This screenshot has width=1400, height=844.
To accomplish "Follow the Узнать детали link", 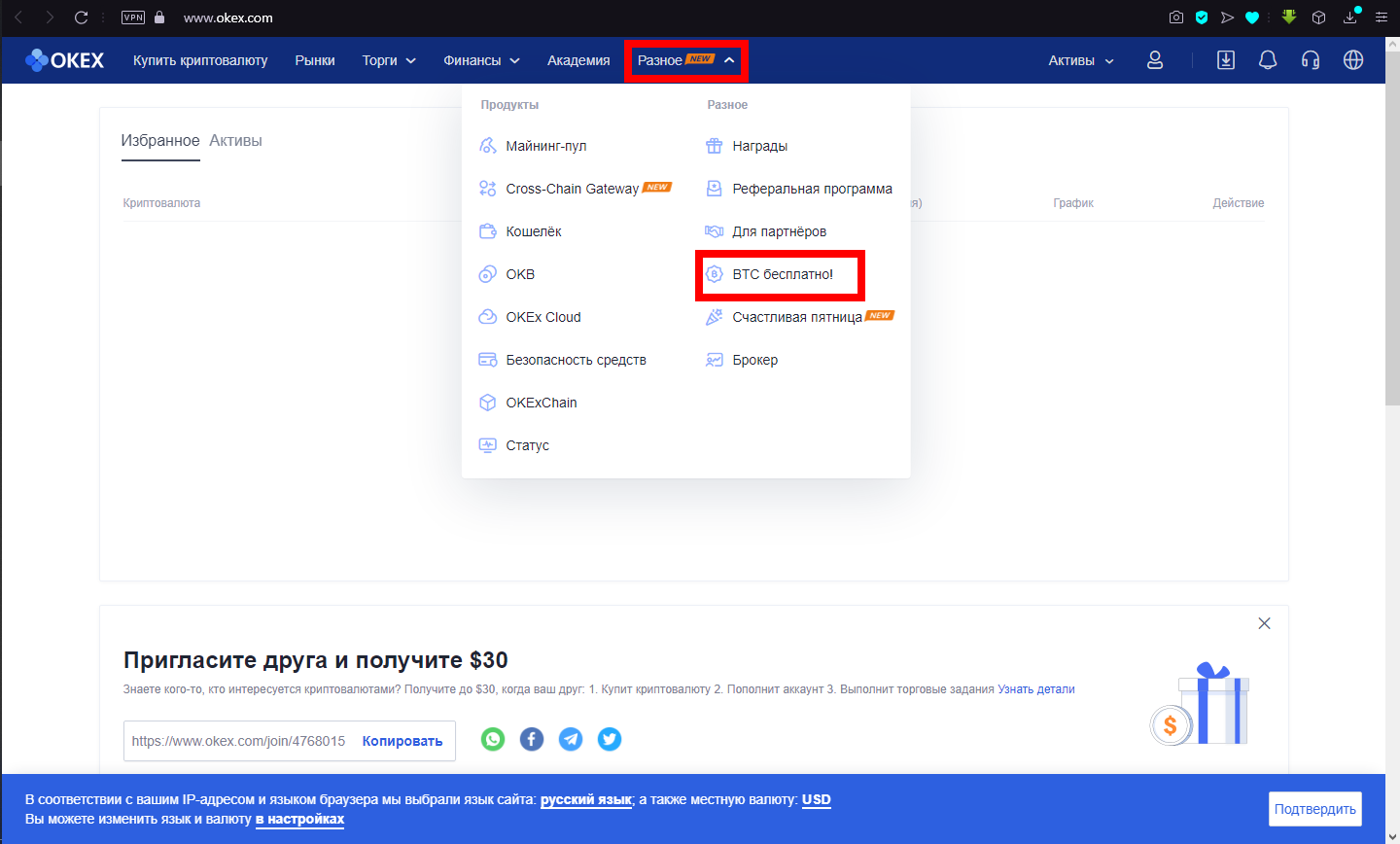I will pyautogui.click(x=1036, y=689).
